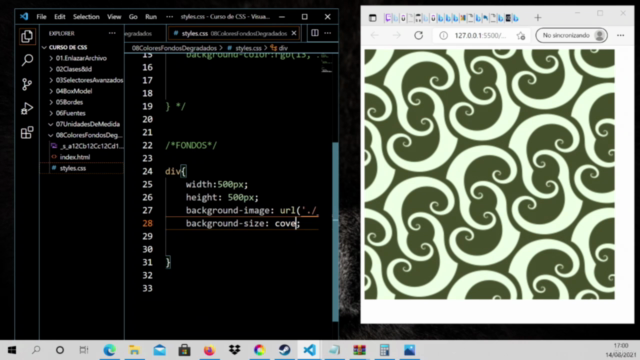
Task: Open the Windows Start menu
Action: pyautogui.click(x=12, y=350)
